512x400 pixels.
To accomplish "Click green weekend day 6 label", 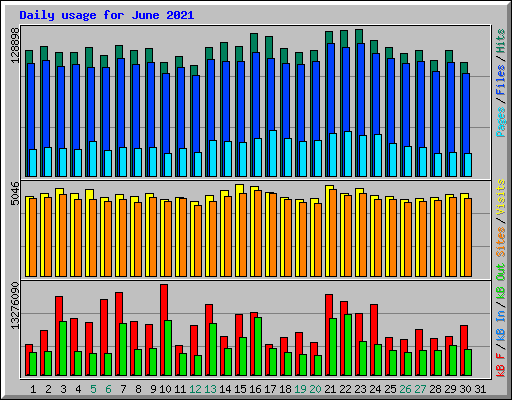I will [x=108, y=389].
